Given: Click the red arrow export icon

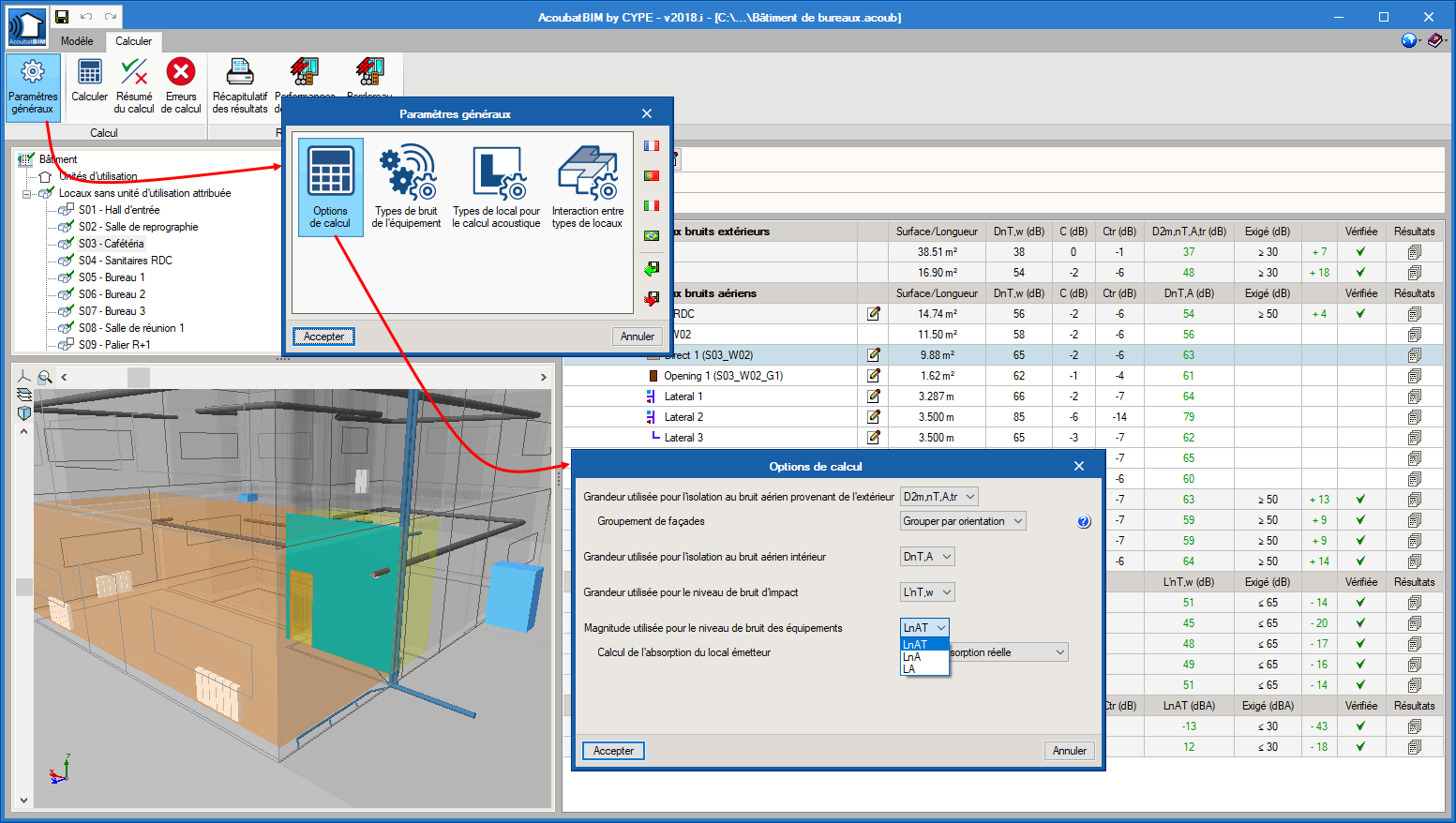Looking at the screenshot, I should click(x=652, y=298).
